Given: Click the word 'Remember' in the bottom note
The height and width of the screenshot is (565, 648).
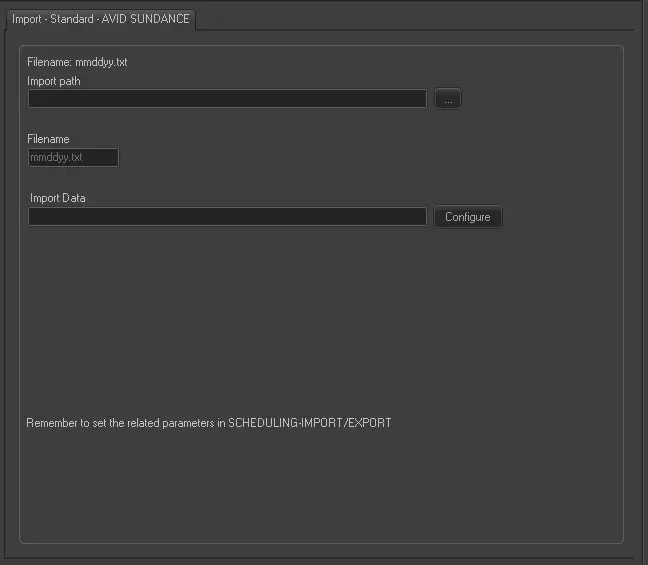Looking at the screenshot, I should 49,423.
